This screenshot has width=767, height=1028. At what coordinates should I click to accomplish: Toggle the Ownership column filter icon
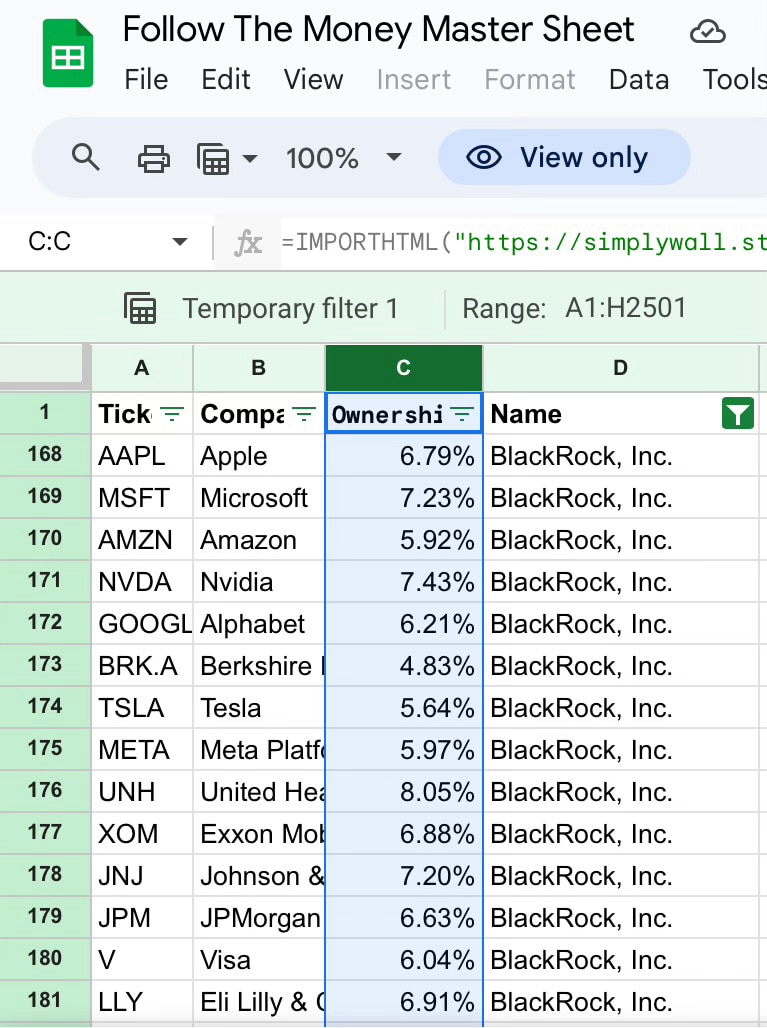tap(462, 414)
